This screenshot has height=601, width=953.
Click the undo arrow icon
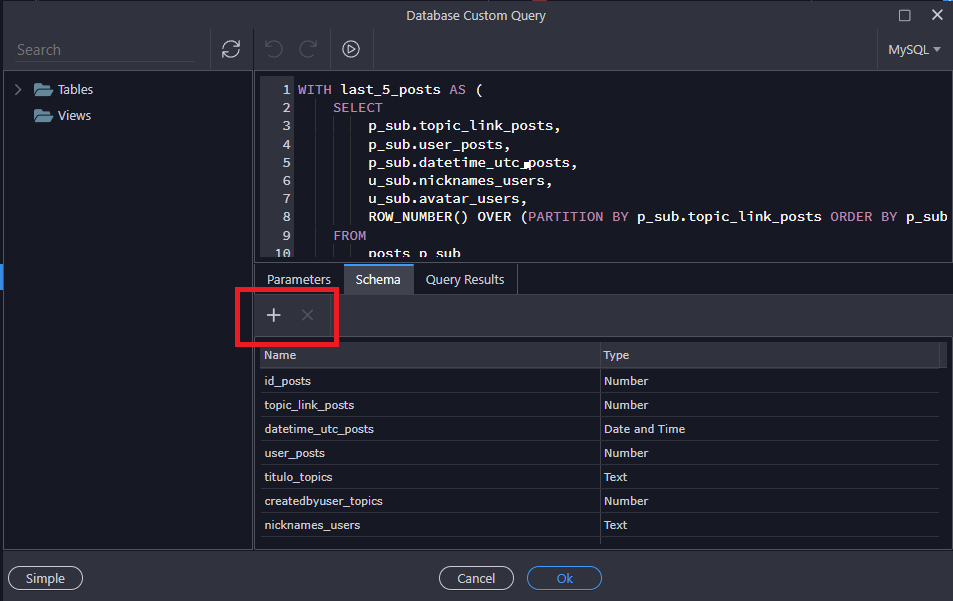tap(274, 49)
